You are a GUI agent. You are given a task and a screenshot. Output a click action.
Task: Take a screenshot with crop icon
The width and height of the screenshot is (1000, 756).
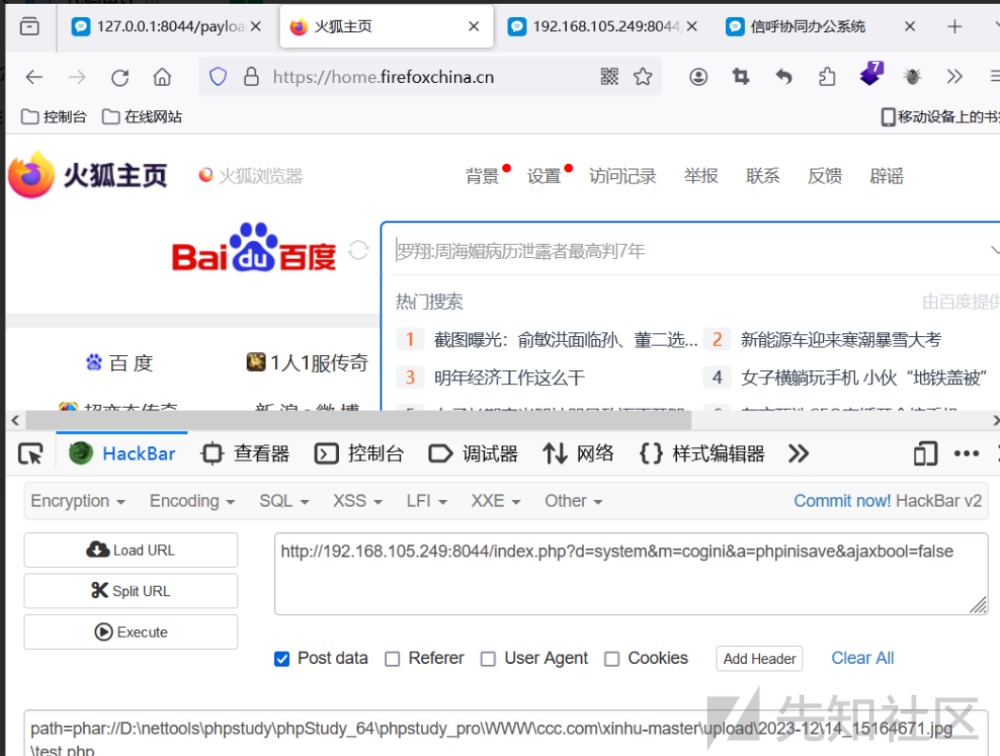click(740, 77)
